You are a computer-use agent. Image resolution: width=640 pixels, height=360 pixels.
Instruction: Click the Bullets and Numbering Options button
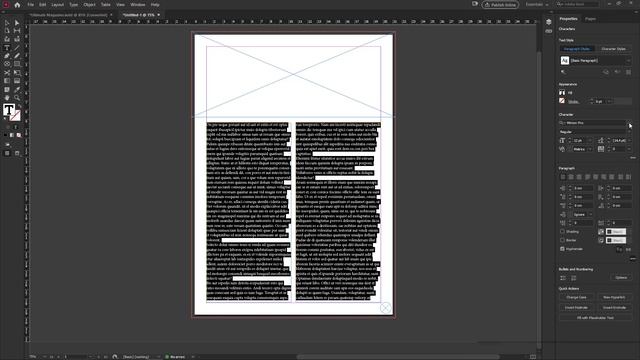coord(621,278)
